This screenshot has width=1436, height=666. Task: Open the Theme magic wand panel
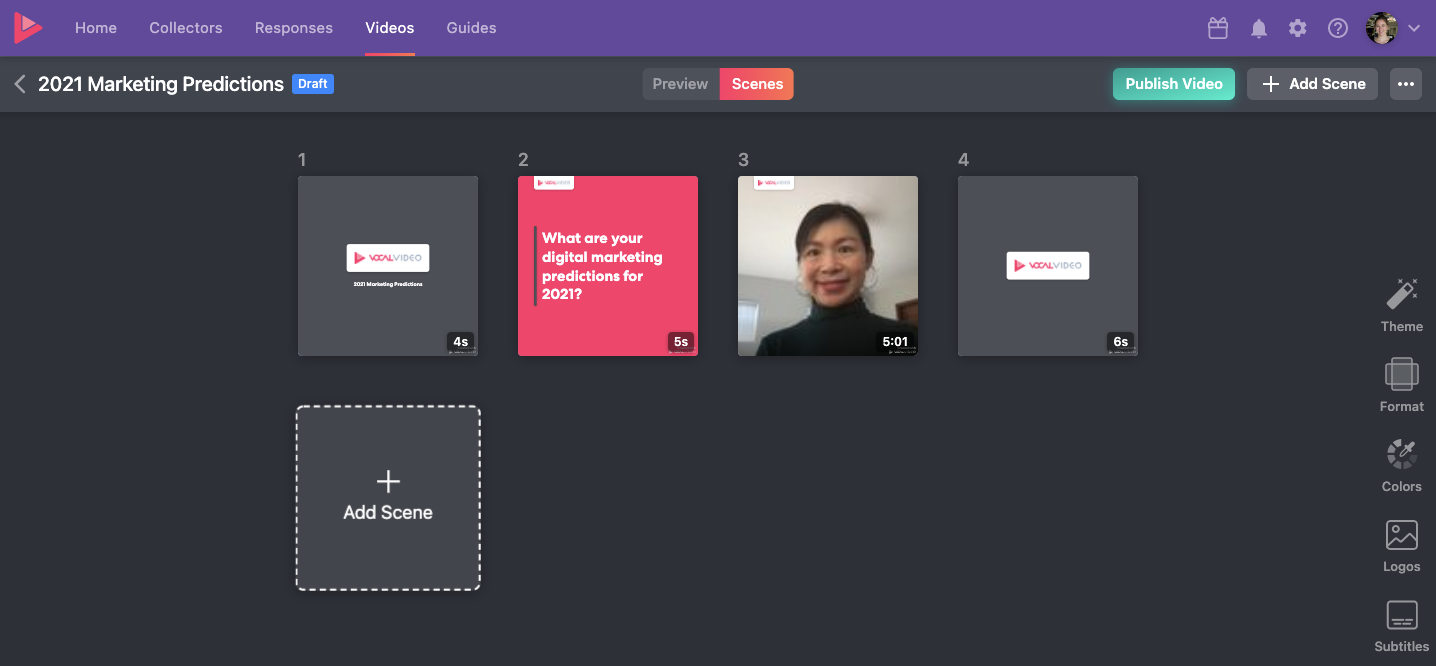pos(1401,304)
